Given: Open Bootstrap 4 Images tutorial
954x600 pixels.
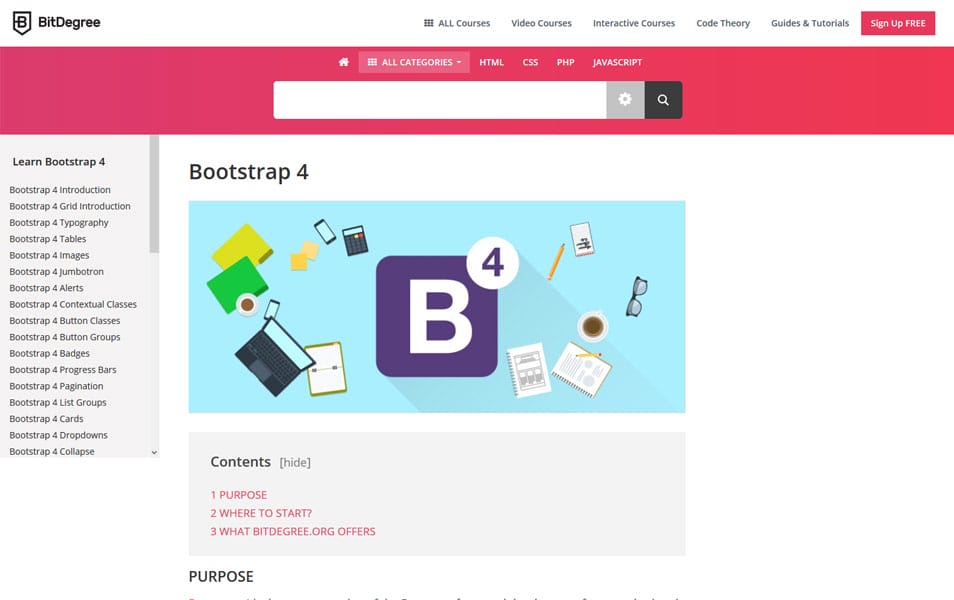Looking at the screenshot, I should [49, 256].
